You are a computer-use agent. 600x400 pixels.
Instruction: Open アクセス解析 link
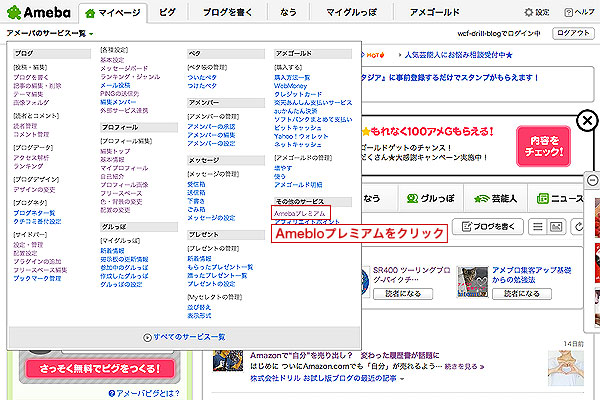[x=31, y=158]
